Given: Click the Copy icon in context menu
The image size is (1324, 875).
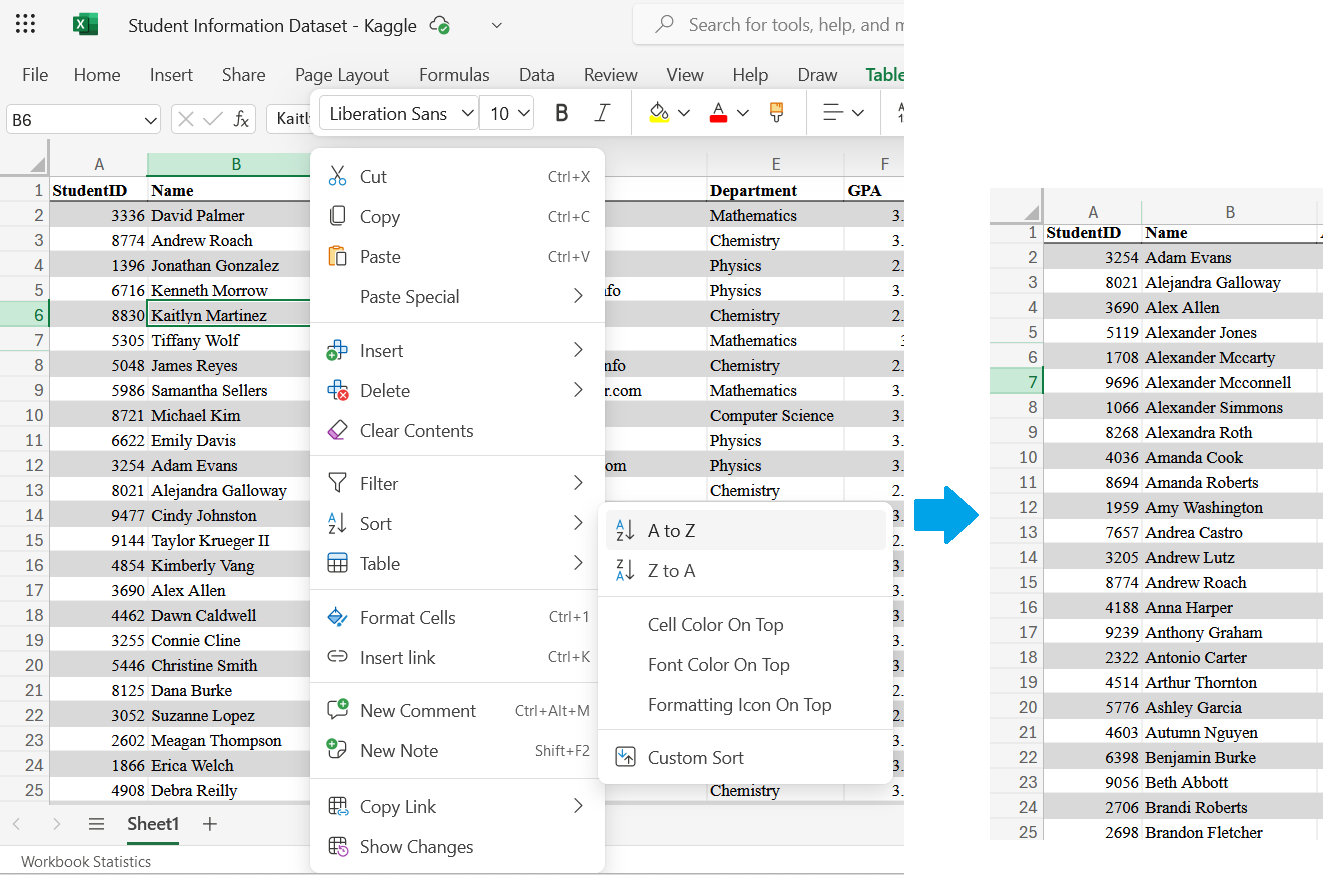Looking at the screenshot, I should coord(338,216).
